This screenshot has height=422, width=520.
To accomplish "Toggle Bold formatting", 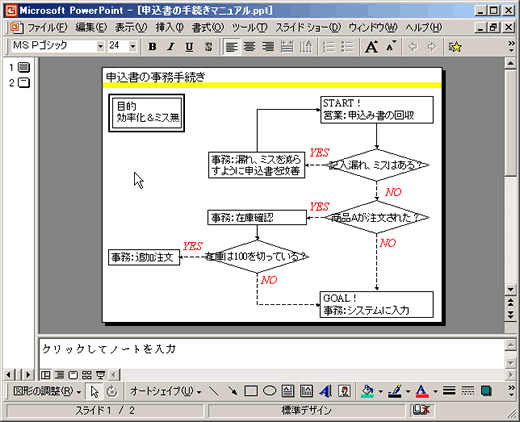I will [x=152, y=47].
